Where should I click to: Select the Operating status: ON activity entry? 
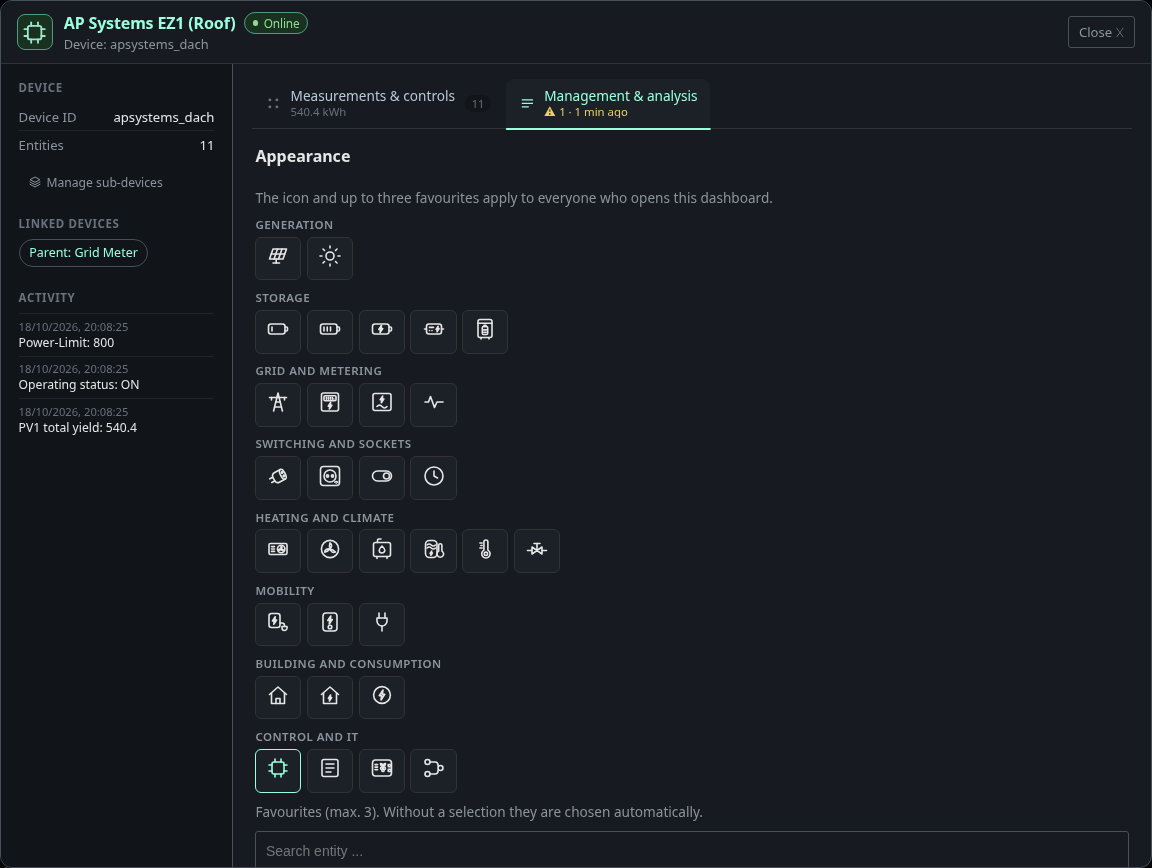(116, 377)
